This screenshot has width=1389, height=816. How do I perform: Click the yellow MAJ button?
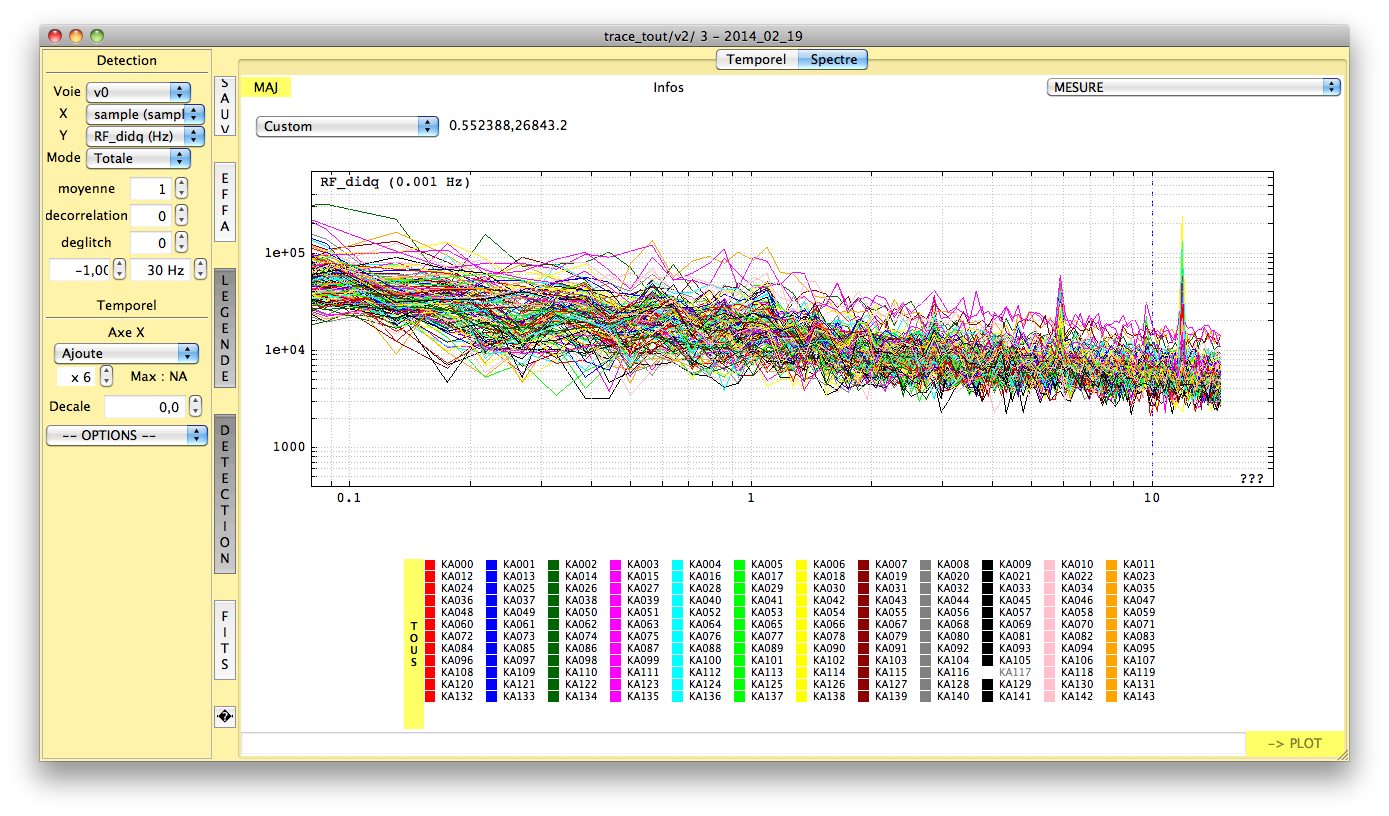coord(266,87)
